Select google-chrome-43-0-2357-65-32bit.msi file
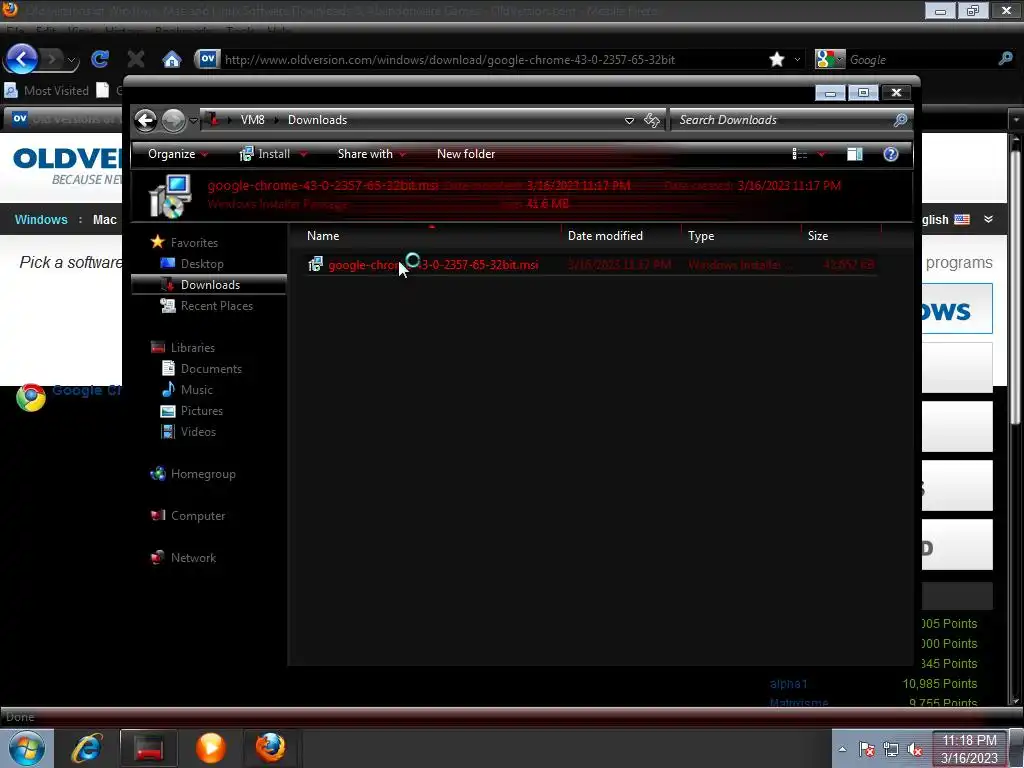Viewport: 1024px width, 768px height. (433, 264)
